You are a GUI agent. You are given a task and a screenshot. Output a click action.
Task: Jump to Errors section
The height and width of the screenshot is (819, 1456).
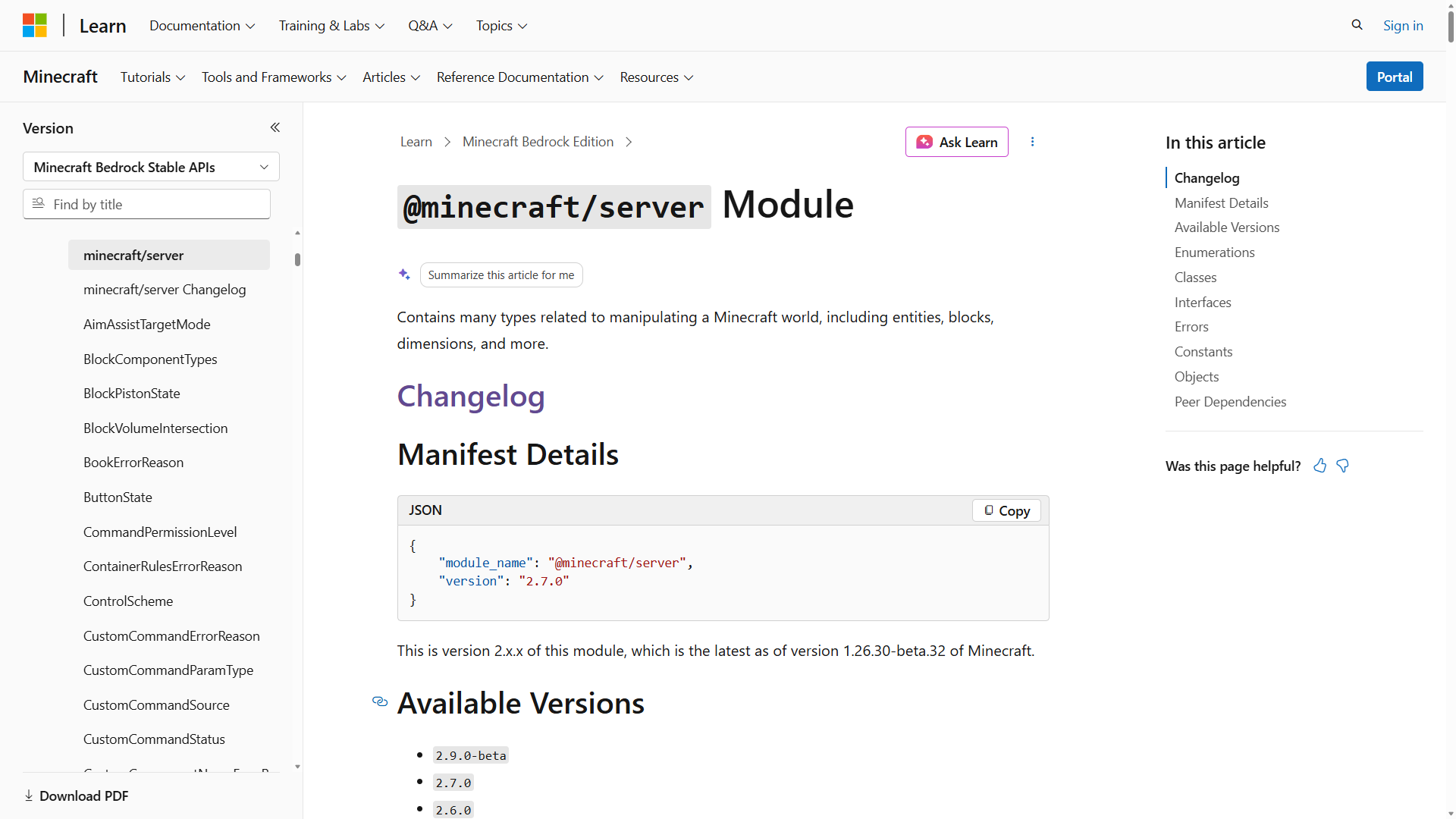tap(1191, 327)
